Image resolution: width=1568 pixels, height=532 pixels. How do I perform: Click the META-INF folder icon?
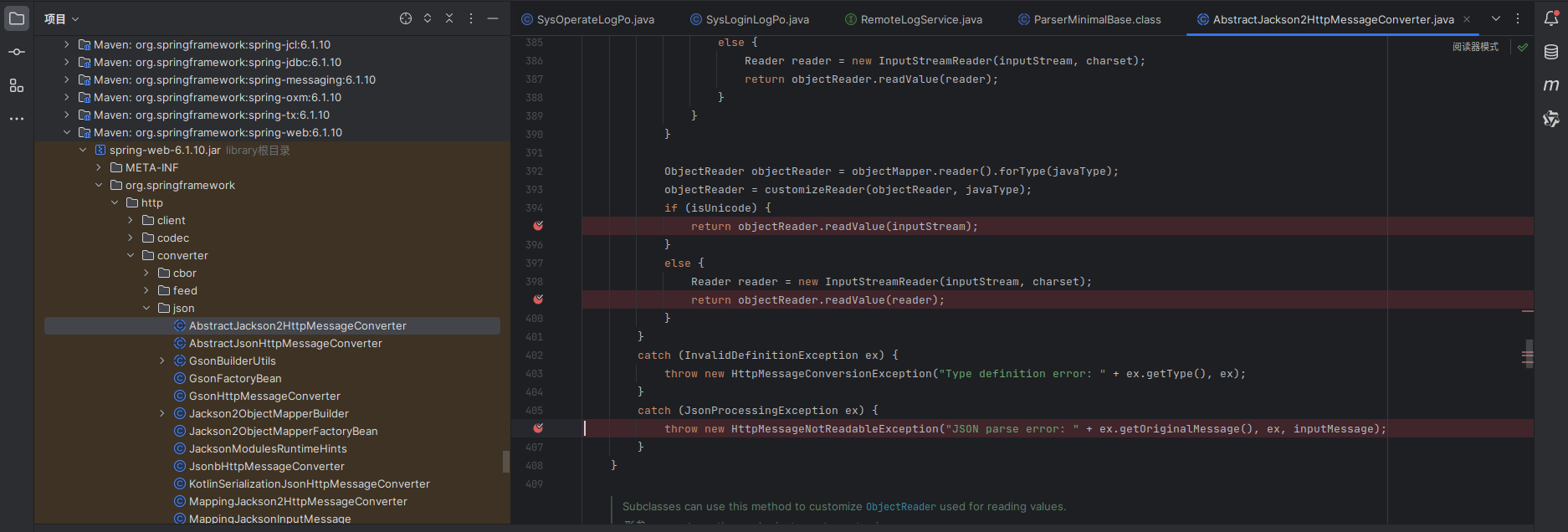116,167
